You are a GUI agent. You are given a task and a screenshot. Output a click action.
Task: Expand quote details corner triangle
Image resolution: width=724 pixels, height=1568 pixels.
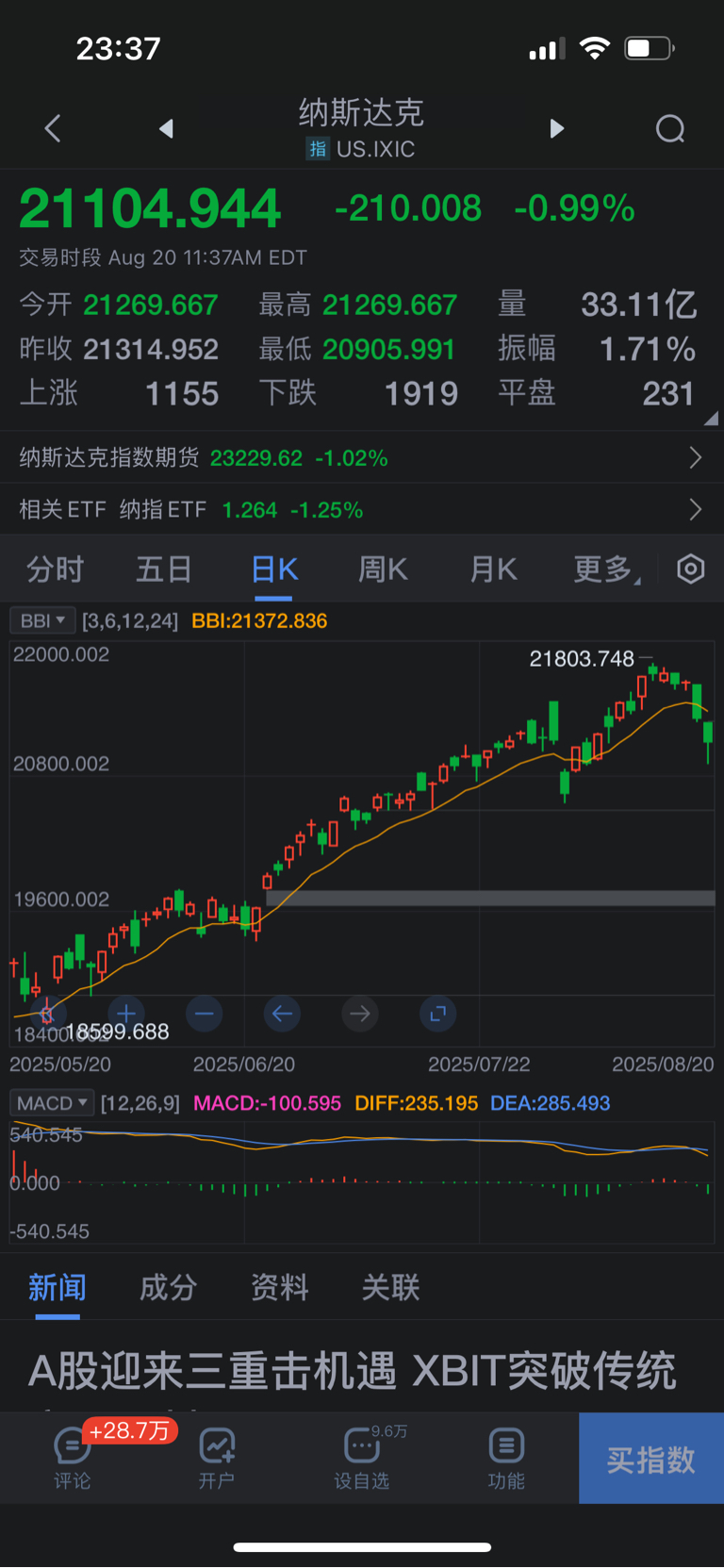(711, 418)
